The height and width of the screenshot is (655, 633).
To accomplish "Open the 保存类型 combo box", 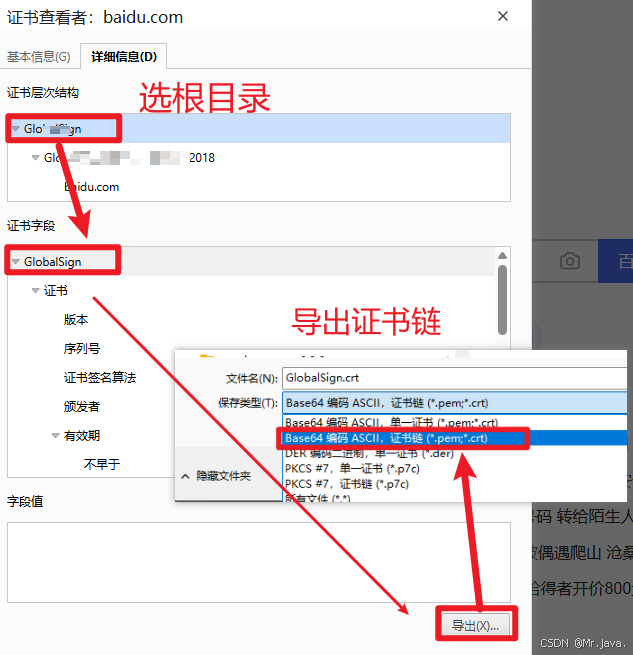I will click(x=455, y=403).
